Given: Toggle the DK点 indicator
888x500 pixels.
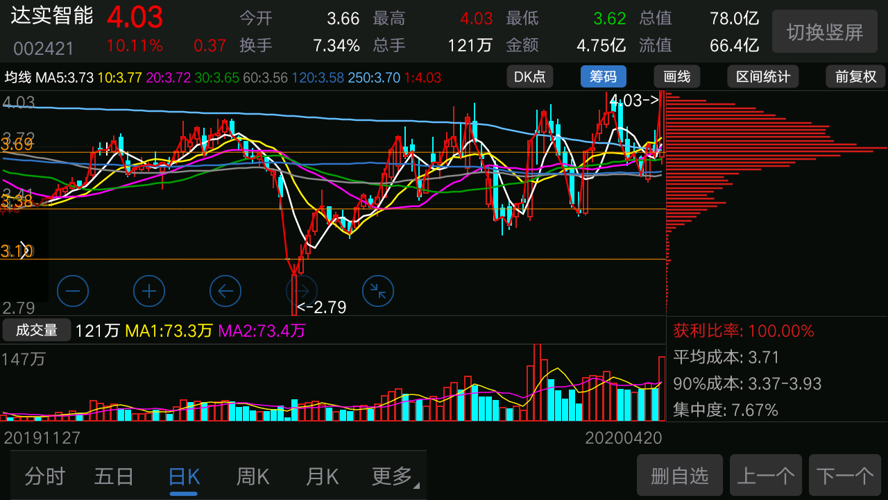Looking at the screenshot, I should tap(530, 77).
